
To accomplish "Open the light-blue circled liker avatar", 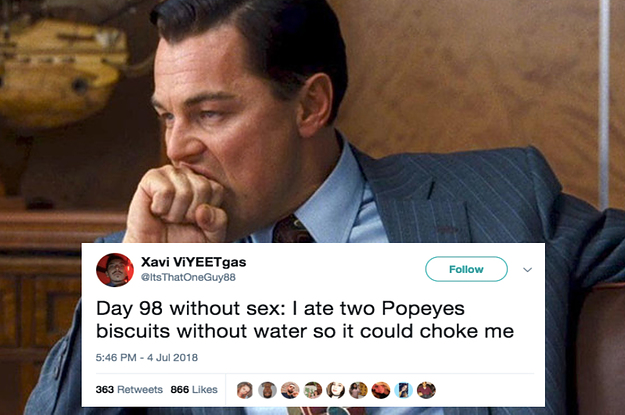I will 404,390.
